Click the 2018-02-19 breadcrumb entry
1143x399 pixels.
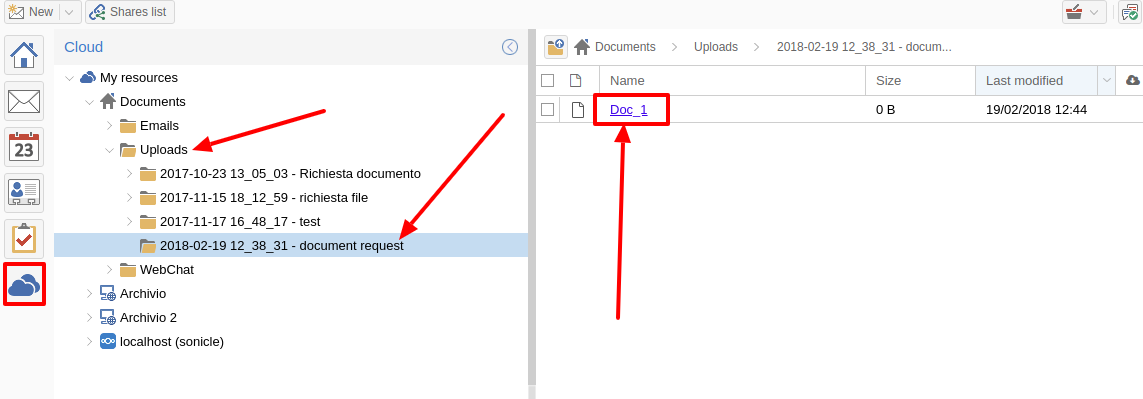pos(864,47)
